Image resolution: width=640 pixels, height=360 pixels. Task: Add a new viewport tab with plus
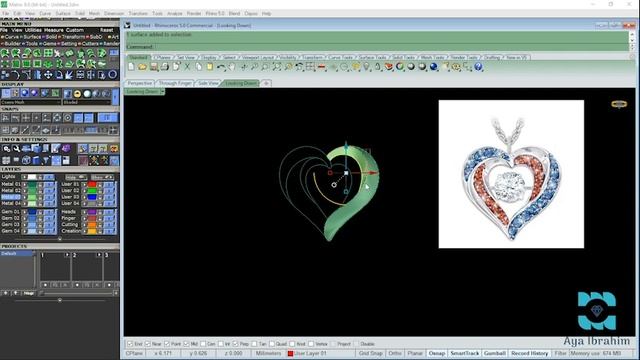point(266,83)
